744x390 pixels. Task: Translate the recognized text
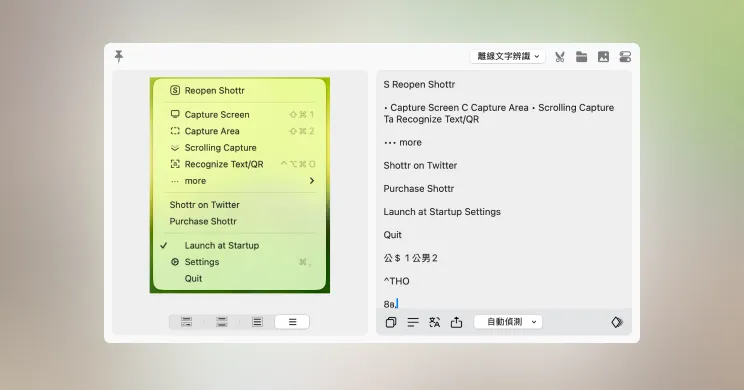(x=435, y=322)
